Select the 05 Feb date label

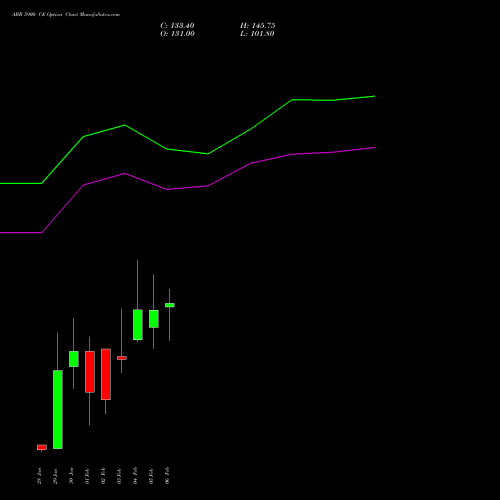coord(152,476)
